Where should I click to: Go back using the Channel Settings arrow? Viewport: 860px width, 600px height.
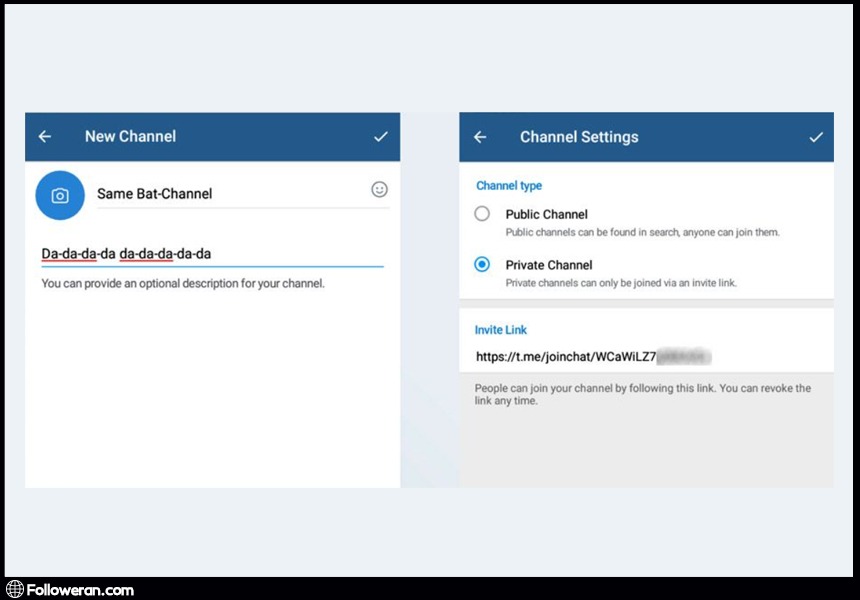[x=480, y=137]
